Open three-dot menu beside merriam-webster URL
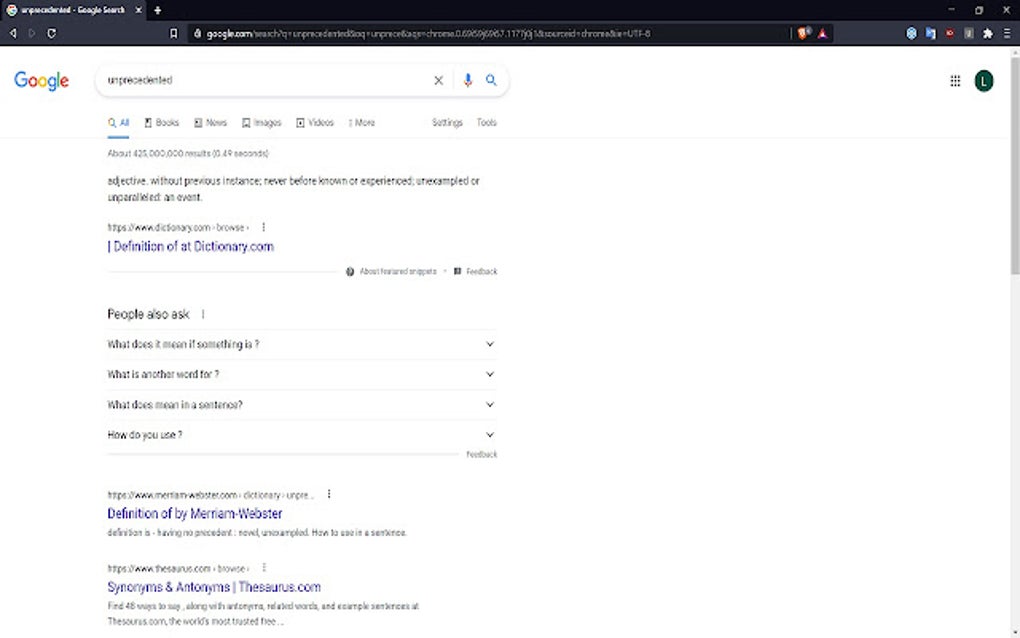Screen dimensions: 1020x638 coord(329,494)
